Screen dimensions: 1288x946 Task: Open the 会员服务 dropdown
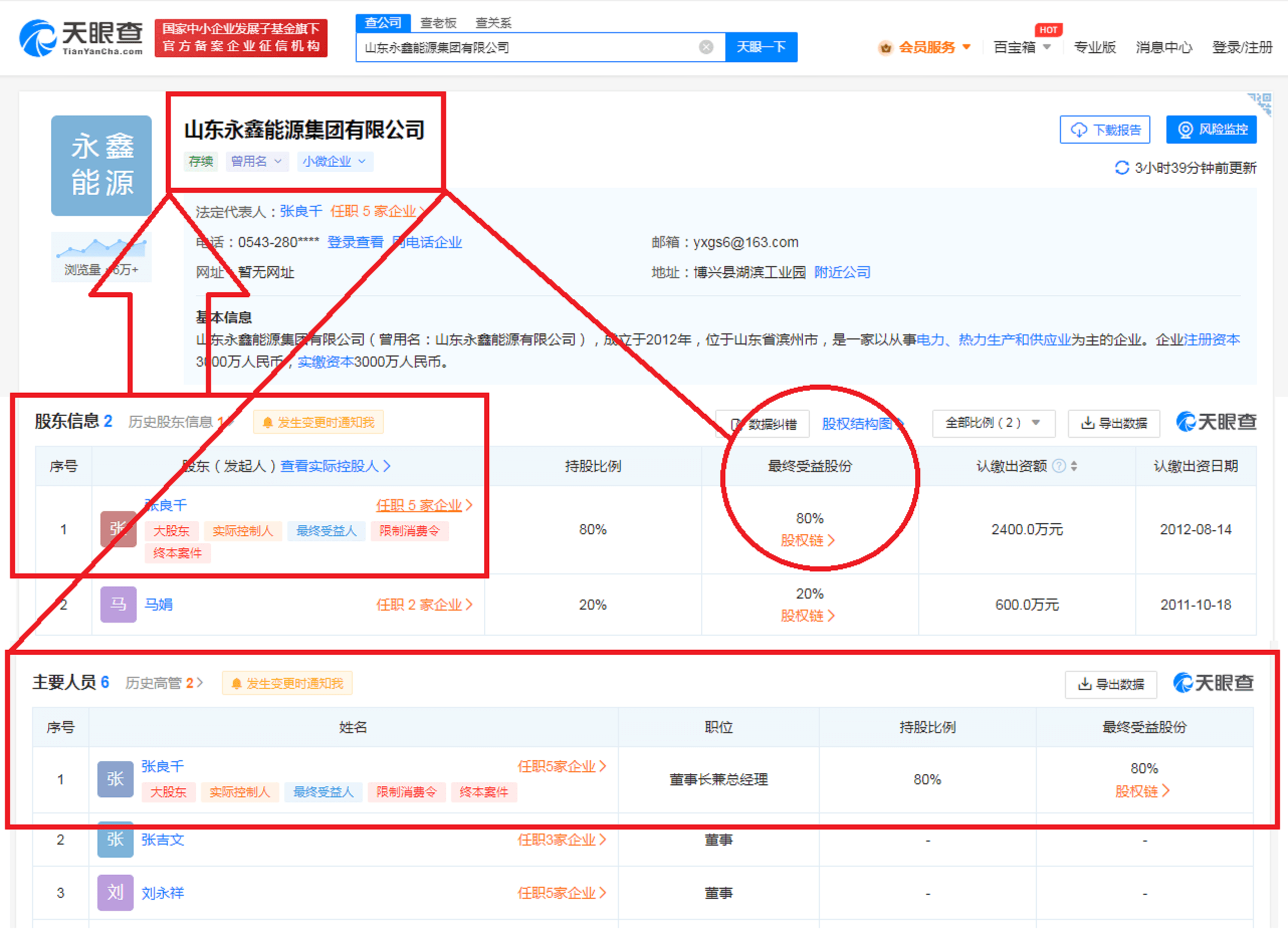tap(925, 47)
